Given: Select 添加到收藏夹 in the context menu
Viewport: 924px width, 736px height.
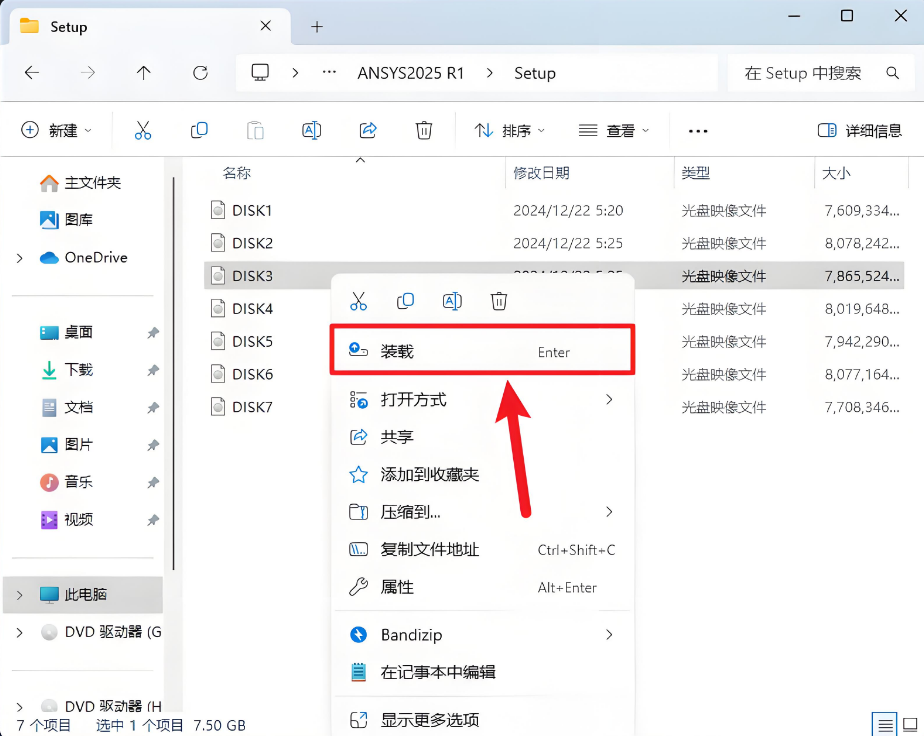Looking at the screenshot, I should [482, 474].
